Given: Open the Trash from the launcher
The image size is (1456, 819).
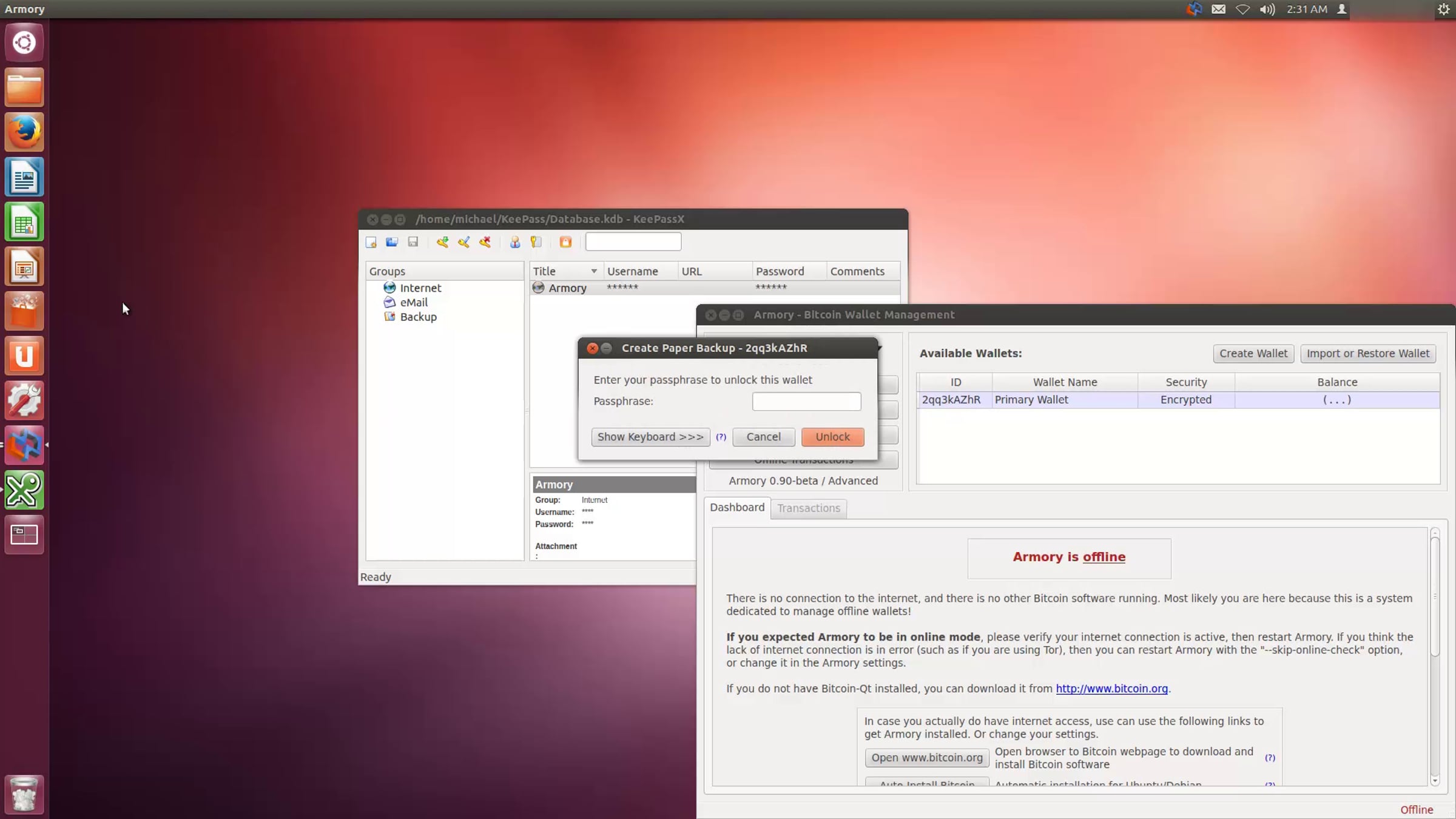Looking at the screenshot, I should [24, 794].
